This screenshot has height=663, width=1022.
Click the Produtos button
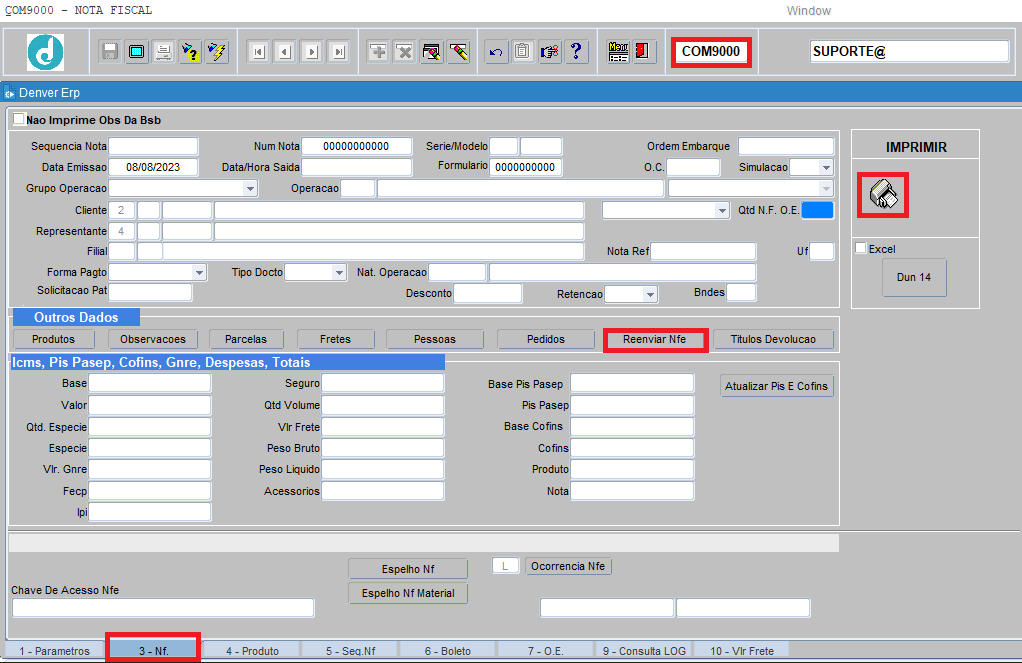[x=53, y=339]
